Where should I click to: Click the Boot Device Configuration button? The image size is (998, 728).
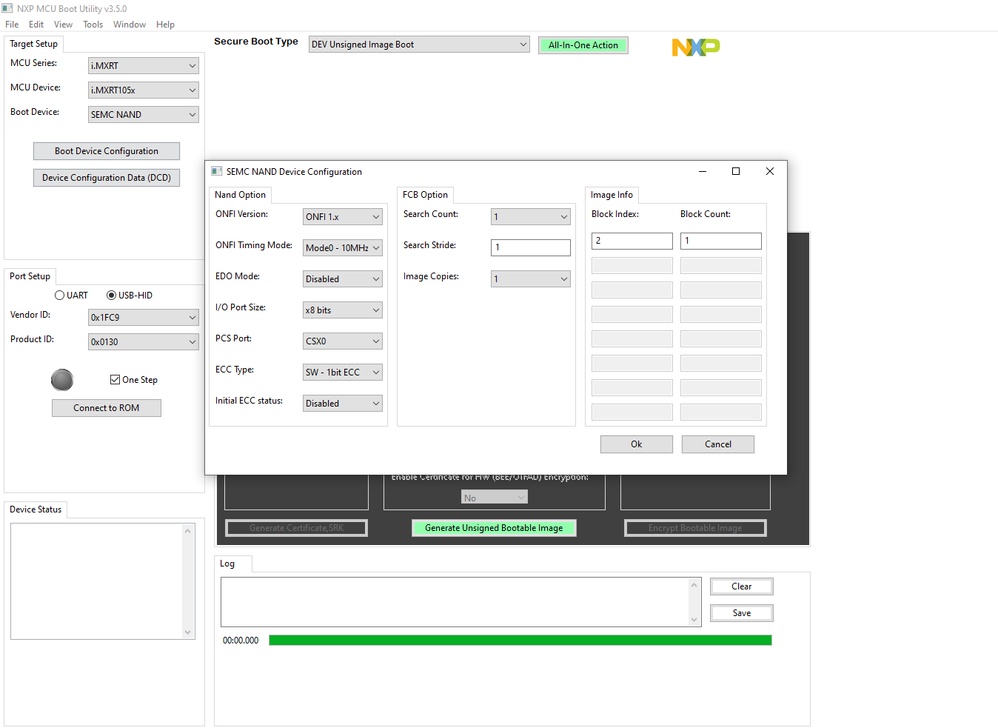point(106,151)
